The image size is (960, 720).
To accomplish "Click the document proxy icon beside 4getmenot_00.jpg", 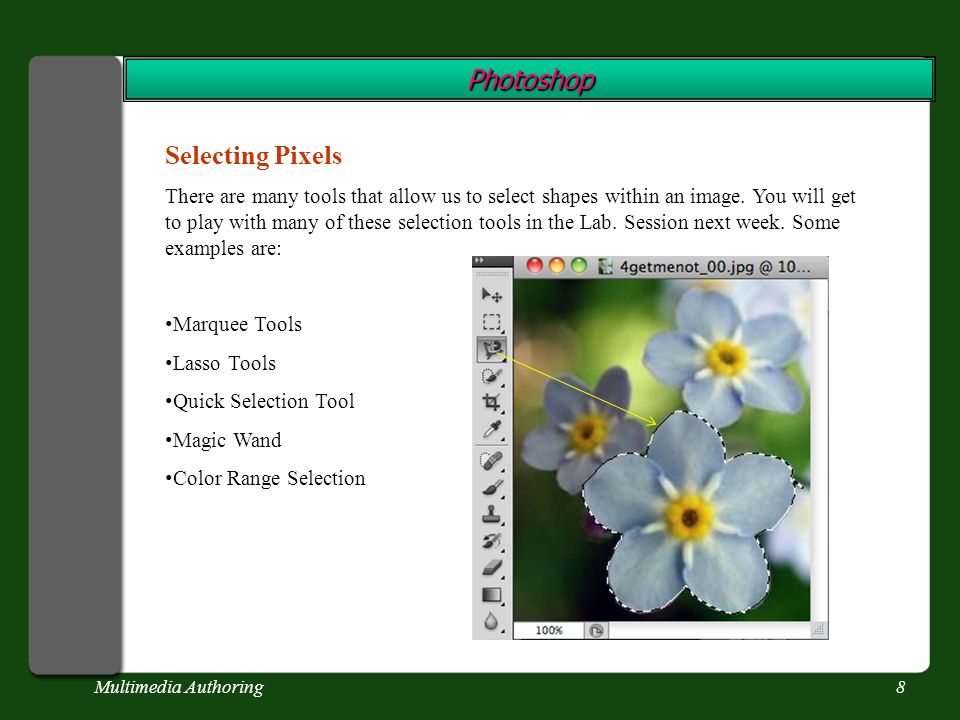I will (606, 266).
